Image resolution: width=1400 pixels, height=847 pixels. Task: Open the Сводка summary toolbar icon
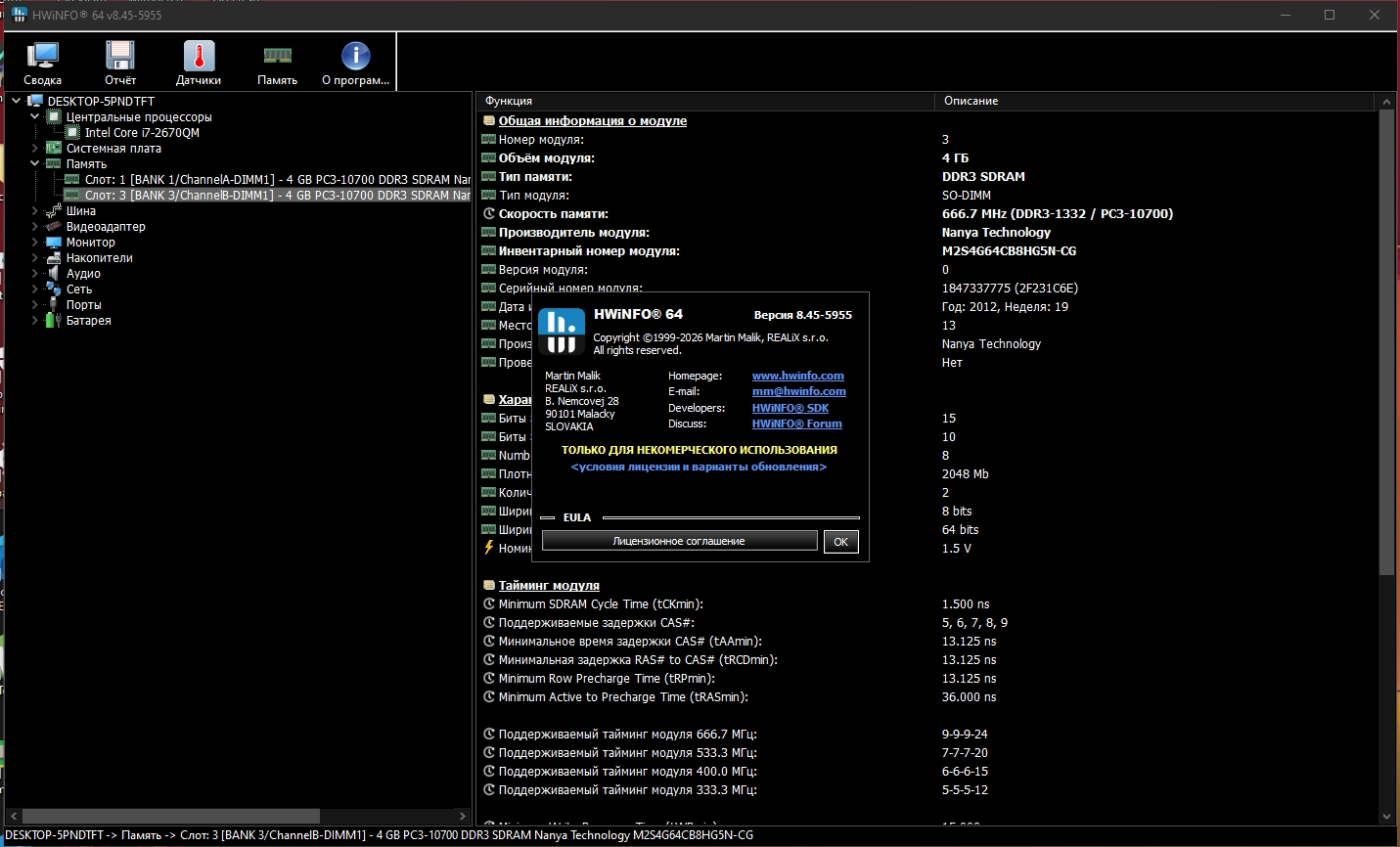point(43,63)
